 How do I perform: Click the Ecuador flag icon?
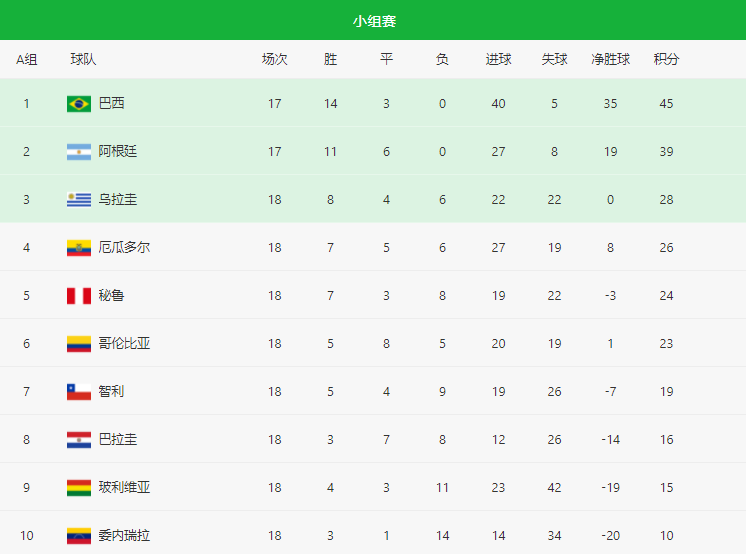(79, 248)
